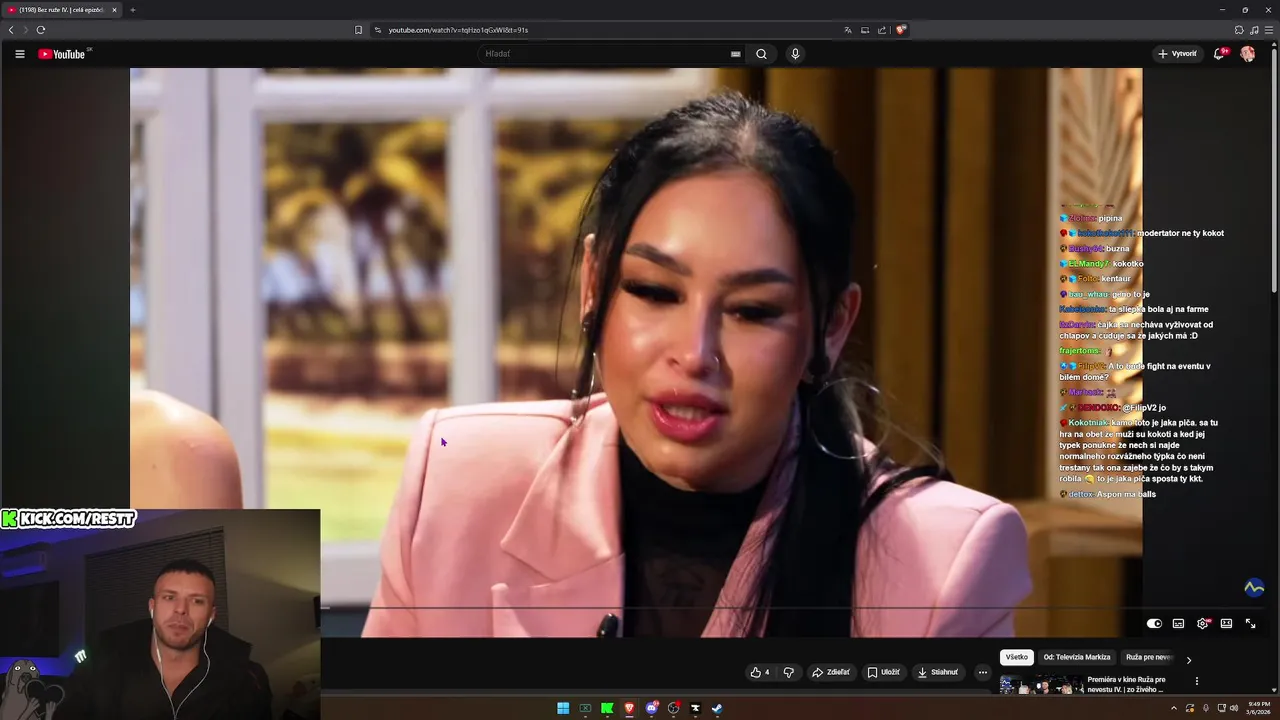Enter fullscreen in the video player
This screenshot has width=1280, height=720.
click(x=1250, y=623)
